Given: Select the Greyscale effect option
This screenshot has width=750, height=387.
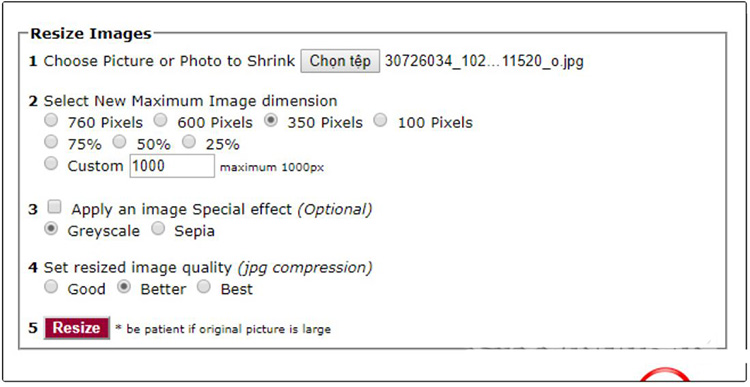Looking at the screenshot, I should (x=51, y=229).
